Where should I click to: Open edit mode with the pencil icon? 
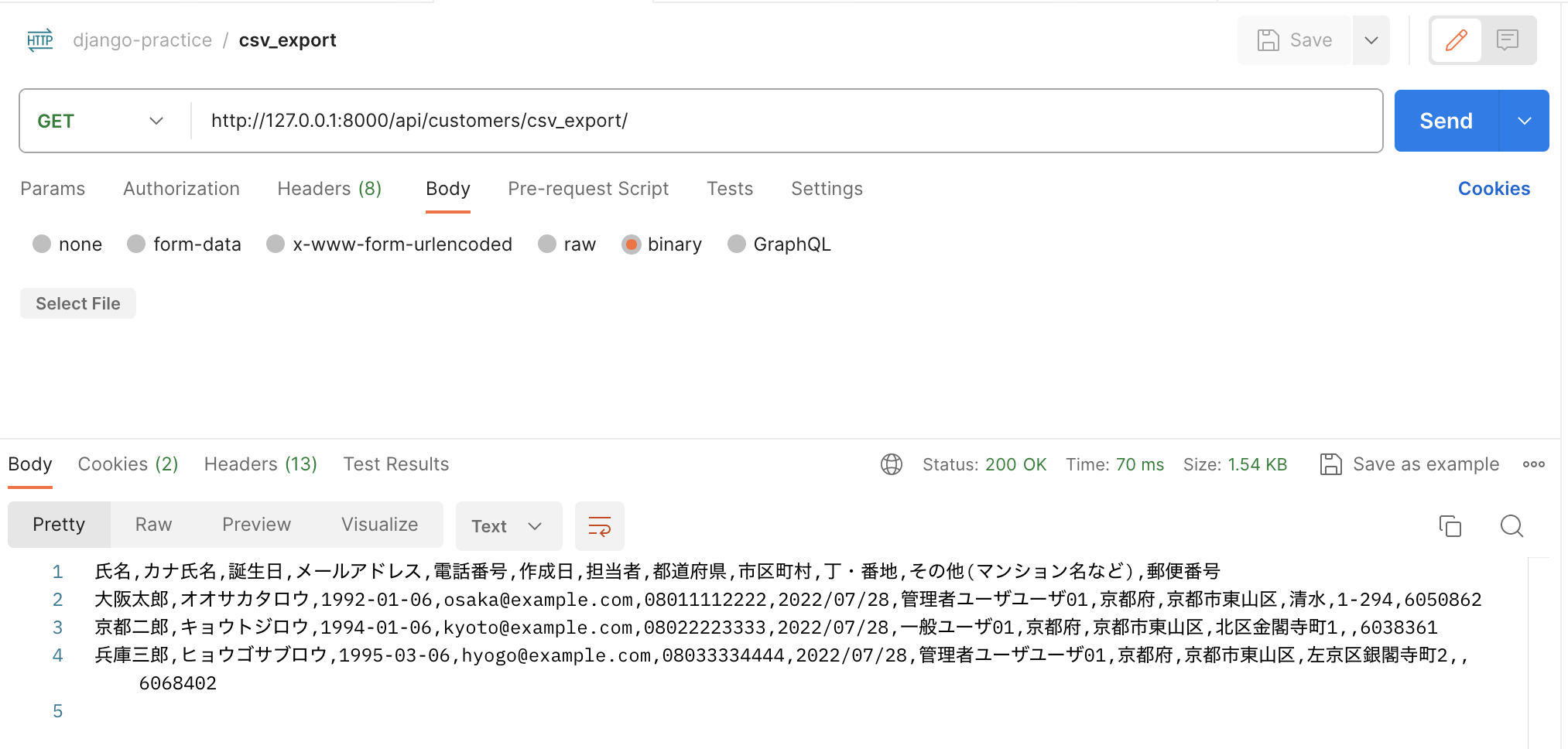click(x=1456, y=39)
